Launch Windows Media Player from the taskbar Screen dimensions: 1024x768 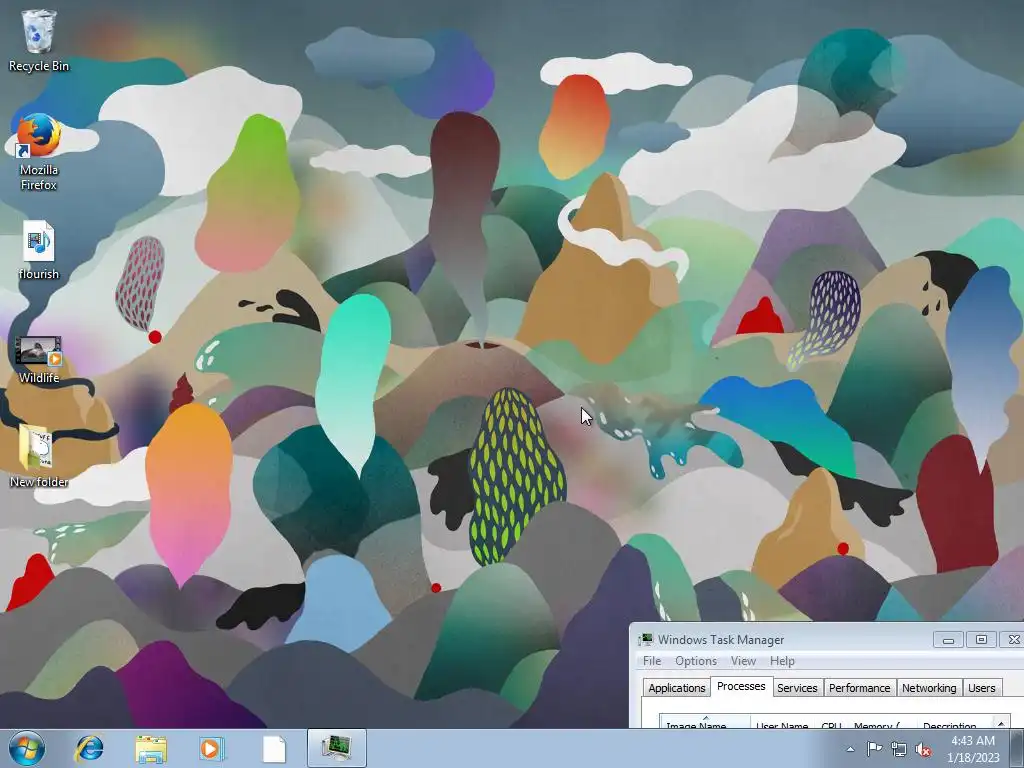pyautogui.click(x=212, y=748)
